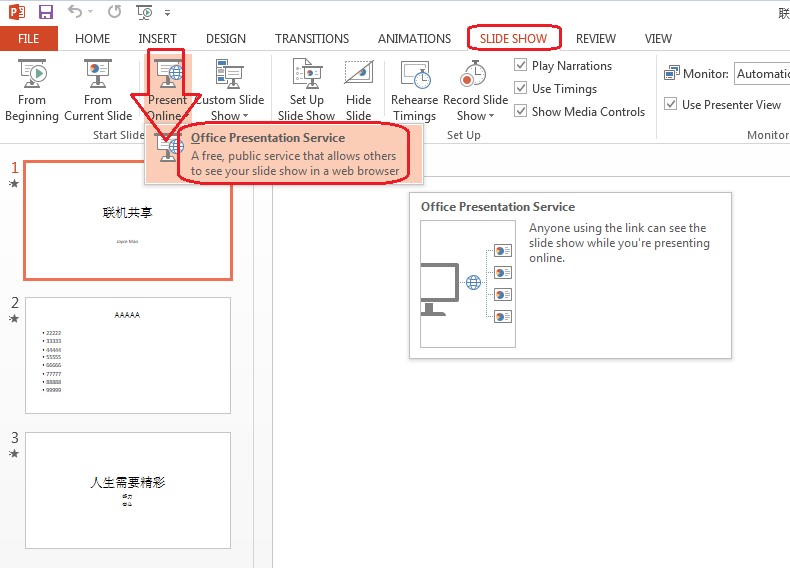Save the presentation with floppy icon
Screen dimensions: 790x568
click(46, 12)
